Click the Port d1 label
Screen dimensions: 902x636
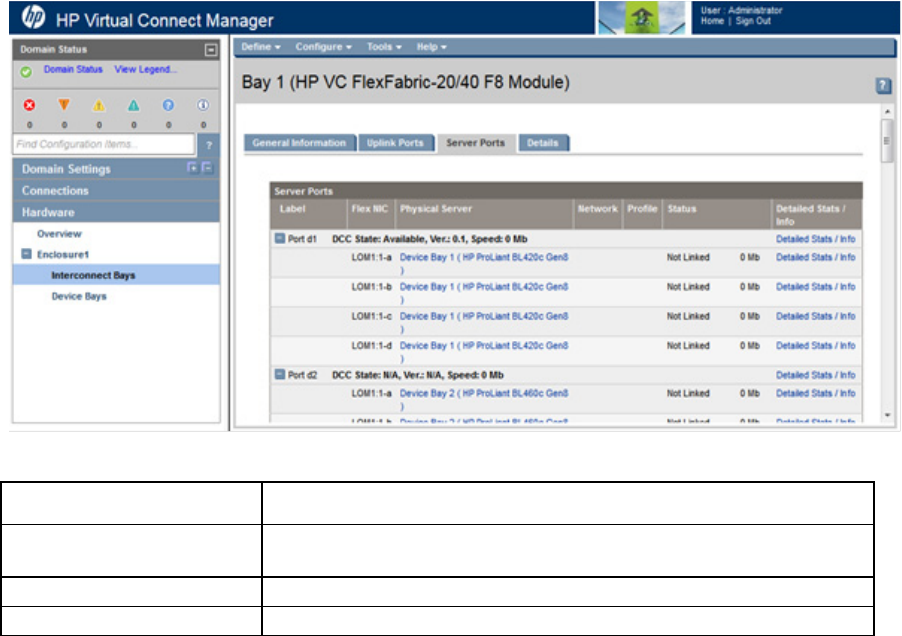point(302,239)
